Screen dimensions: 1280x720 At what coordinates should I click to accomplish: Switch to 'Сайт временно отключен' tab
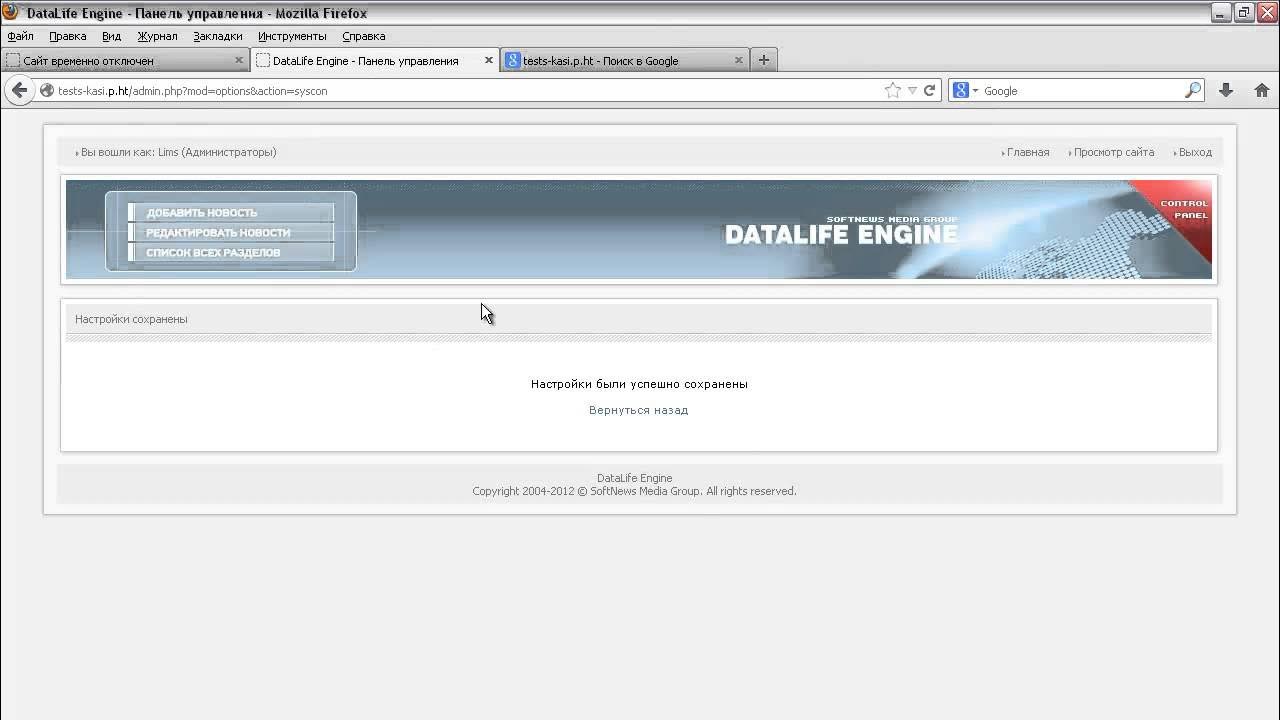(x=124, y=60)
